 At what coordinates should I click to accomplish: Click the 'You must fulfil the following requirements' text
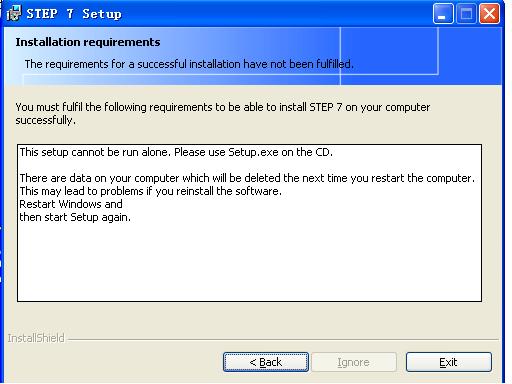[x=223, y=114]
